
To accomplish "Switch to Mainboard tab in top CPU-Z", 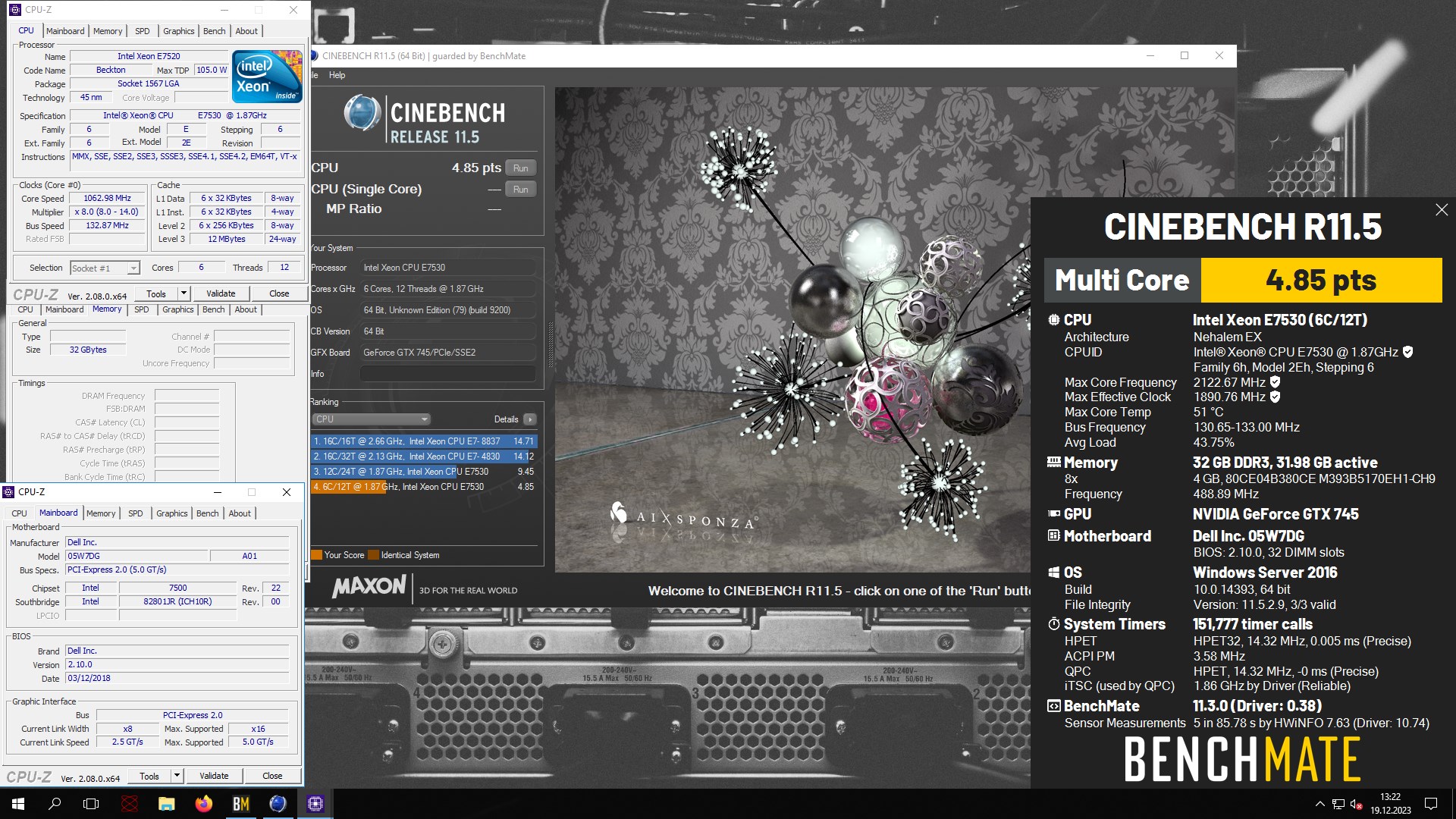I will [65, 31].
